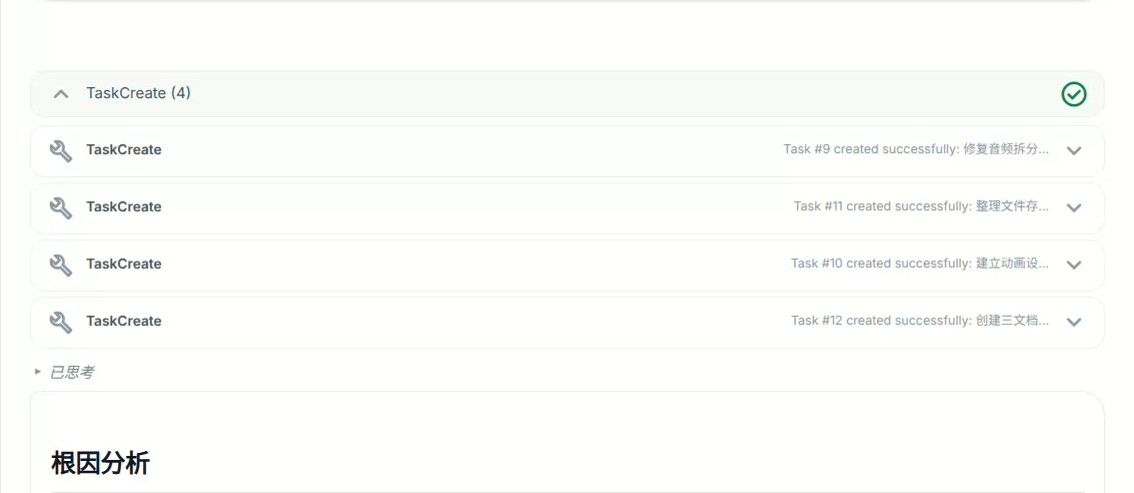Click wrench icon of Task #10 row

point(61,265)
